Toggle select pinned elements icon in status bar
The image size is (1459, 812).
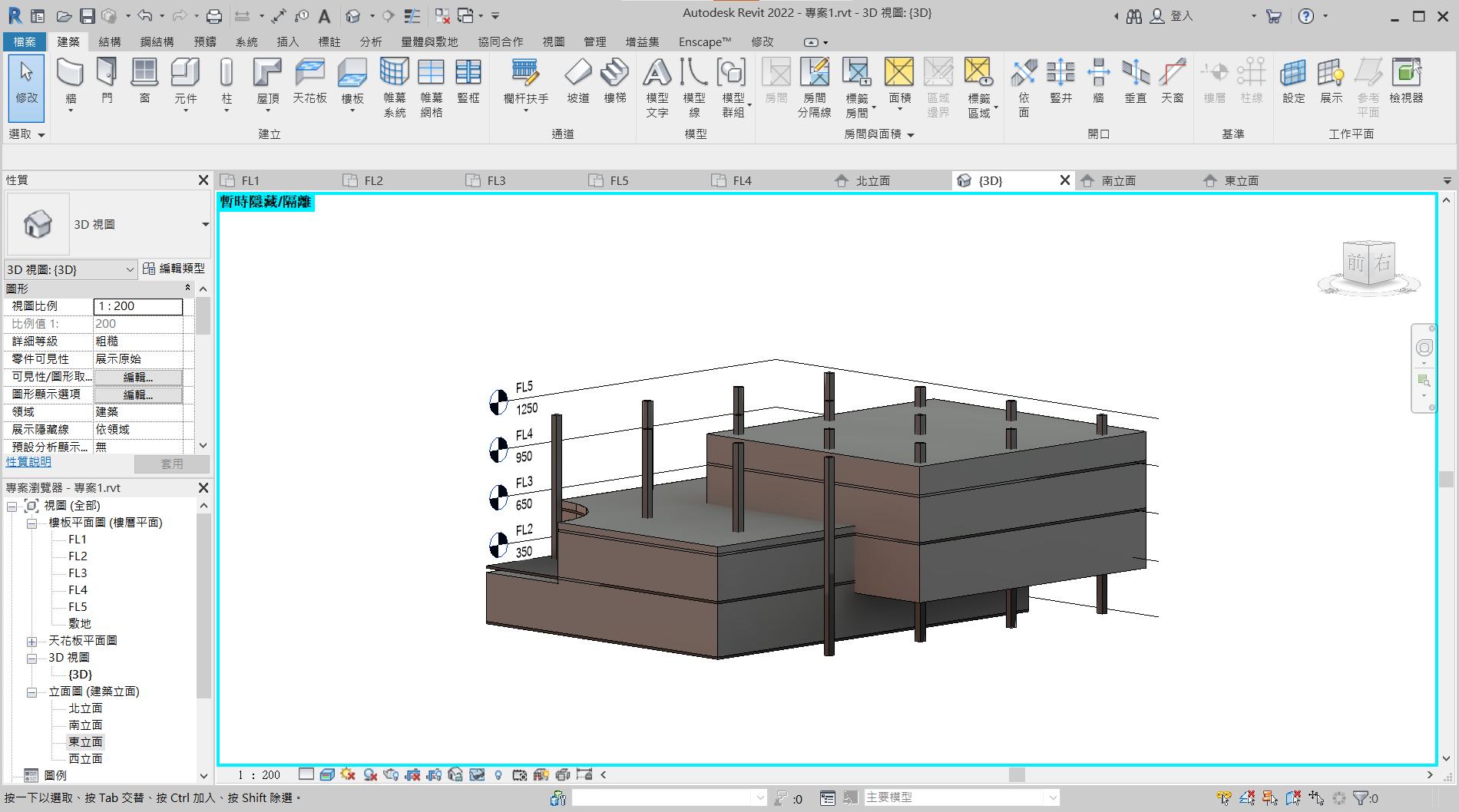pos(1270,798)
